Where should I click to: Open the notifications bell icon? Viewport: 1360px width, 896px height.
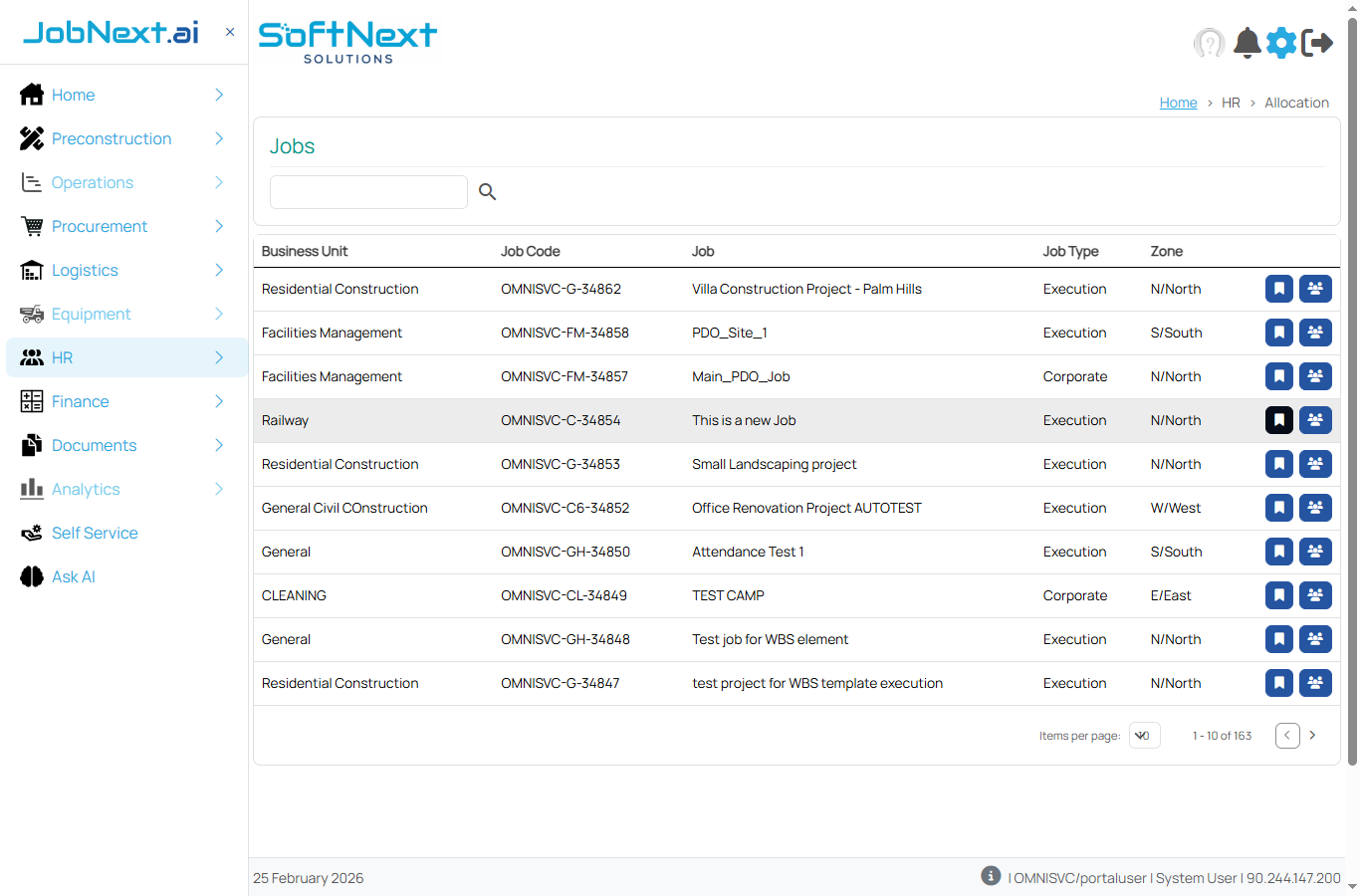pos(1246,43)
